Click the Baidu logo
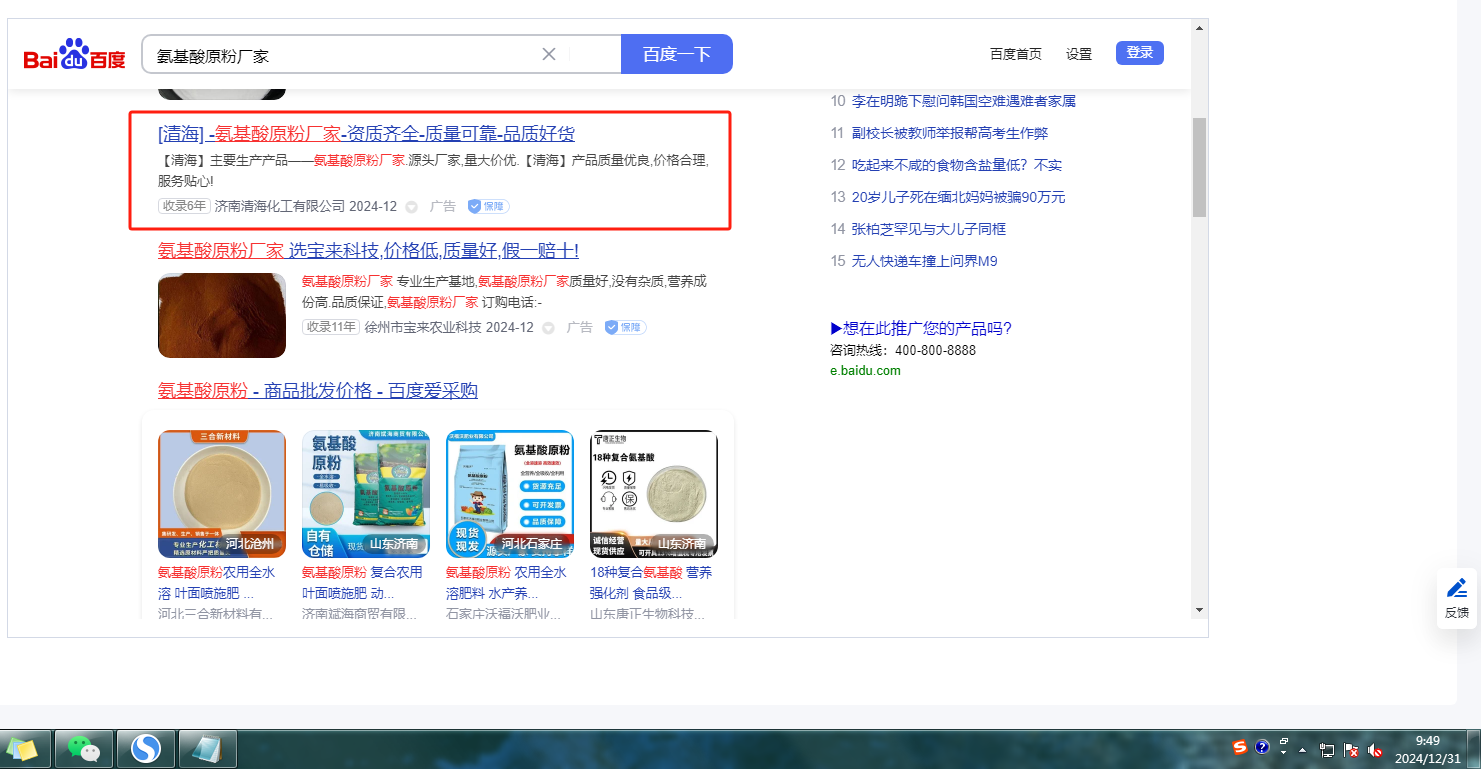1481x769 pixels. [75, 56]
